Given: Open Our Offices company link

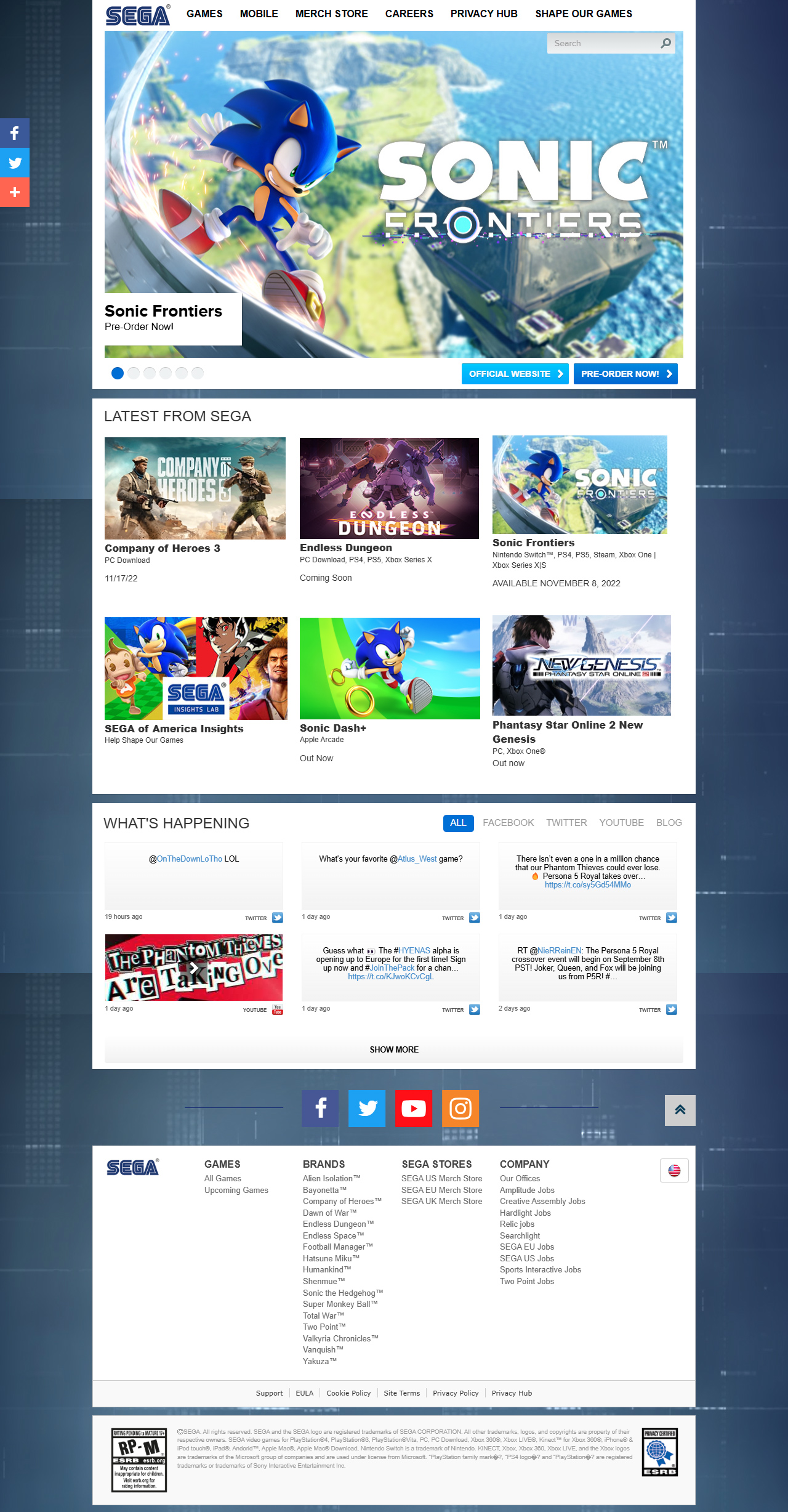Looking at the screenshot, I should [x=520, y=1178].
